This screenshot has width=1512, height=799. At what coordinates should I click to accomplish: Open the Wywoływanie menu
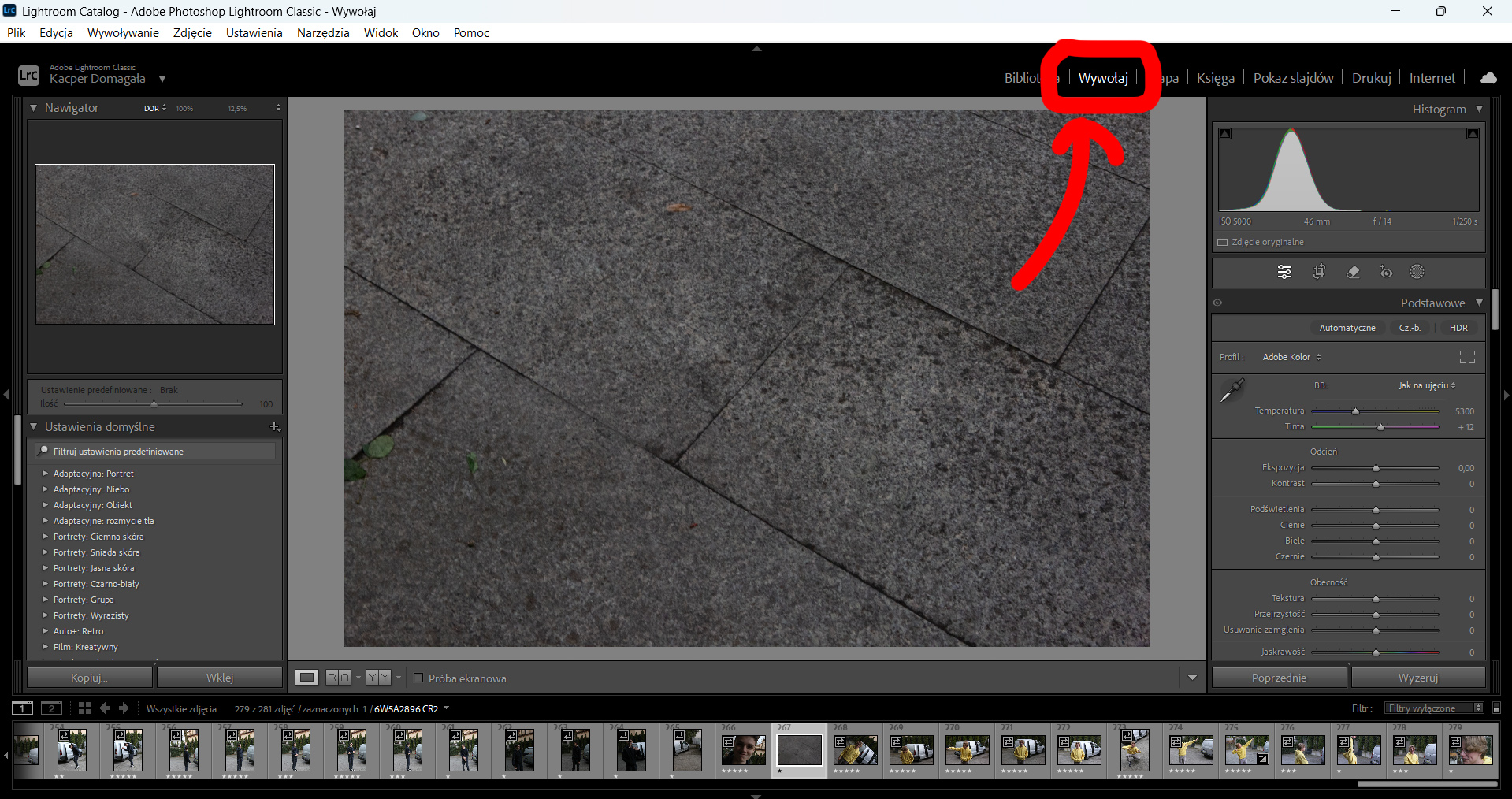(123, 32)
